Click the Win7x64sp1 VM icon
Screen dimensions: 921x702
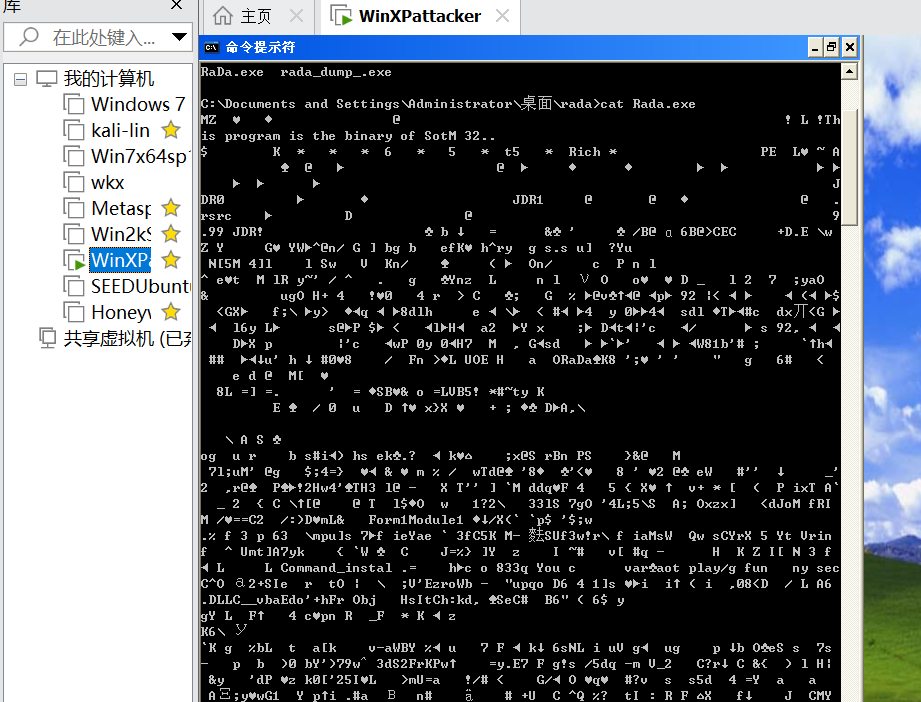[74, 156]
